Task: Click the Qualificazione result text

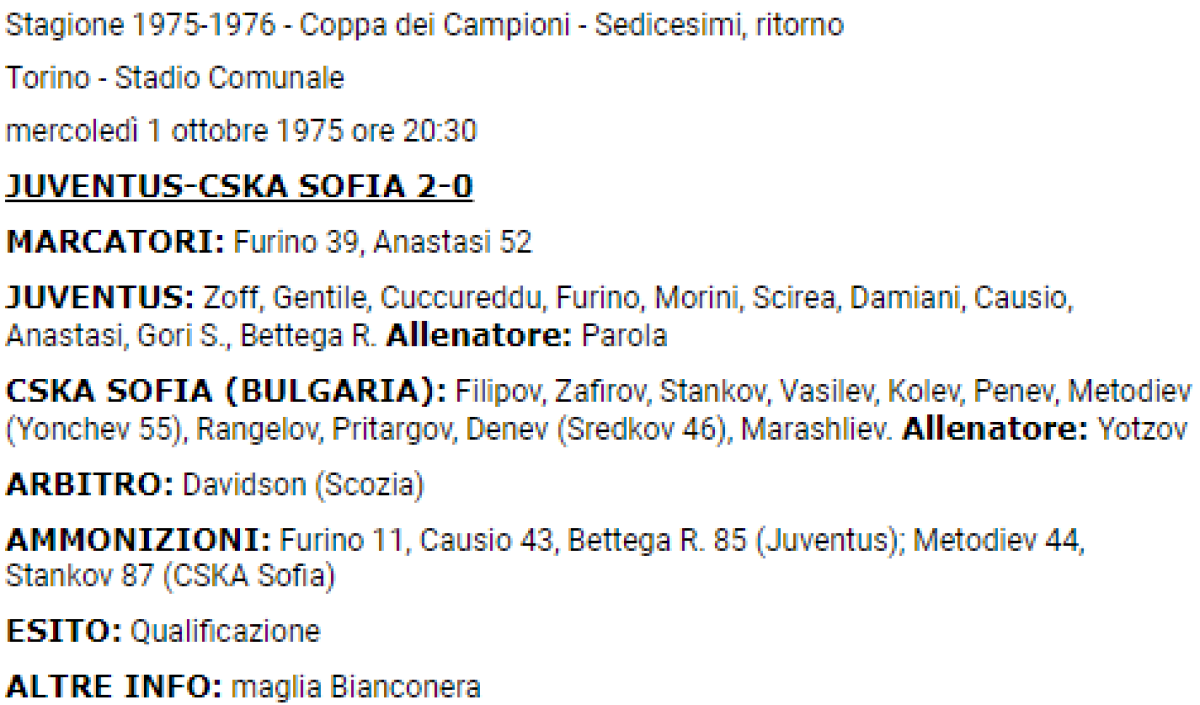Action: click(x=226, y=632)
